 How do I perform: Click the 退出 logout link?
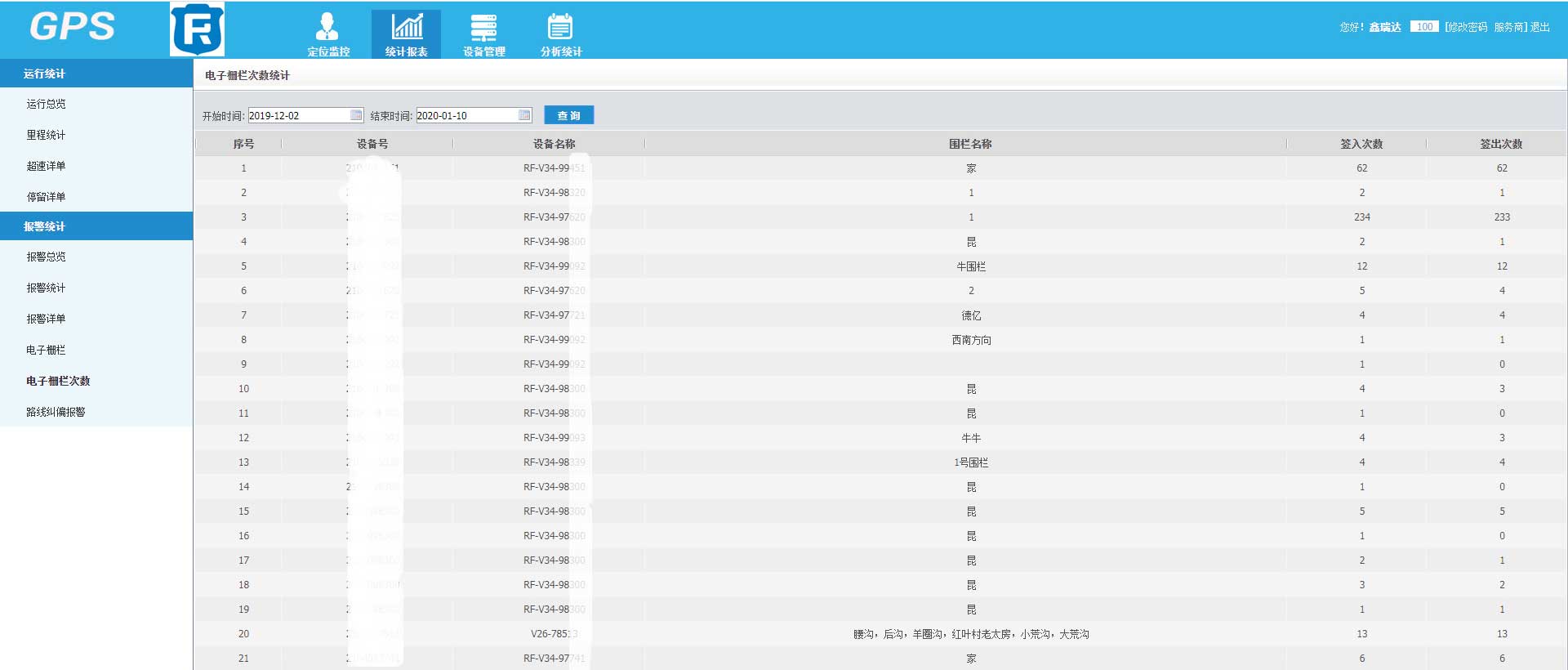pos(1539,27)
